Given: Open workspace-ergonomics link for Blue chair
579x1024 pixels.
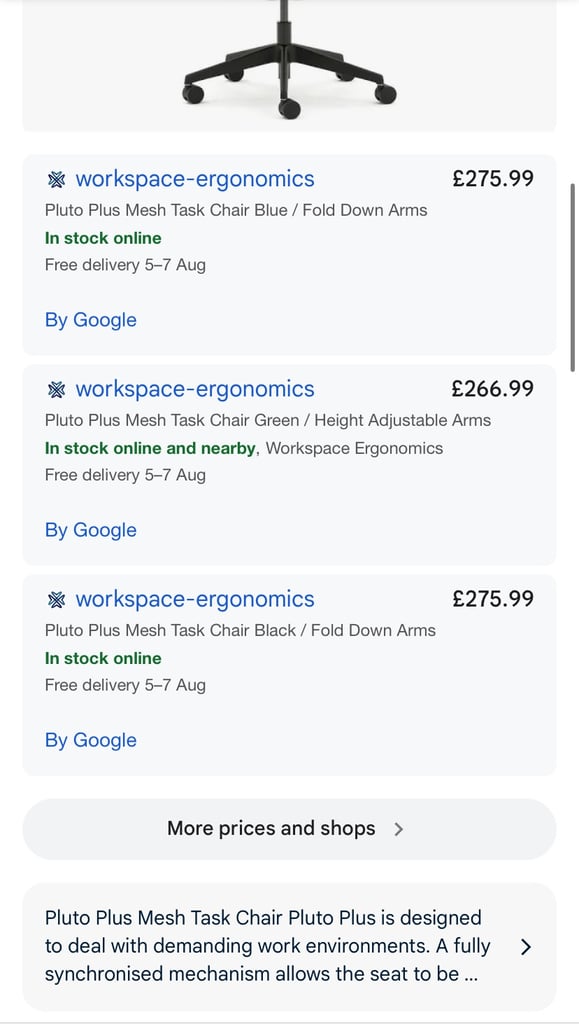Looking at the screenshot, I should pos(195,179).
